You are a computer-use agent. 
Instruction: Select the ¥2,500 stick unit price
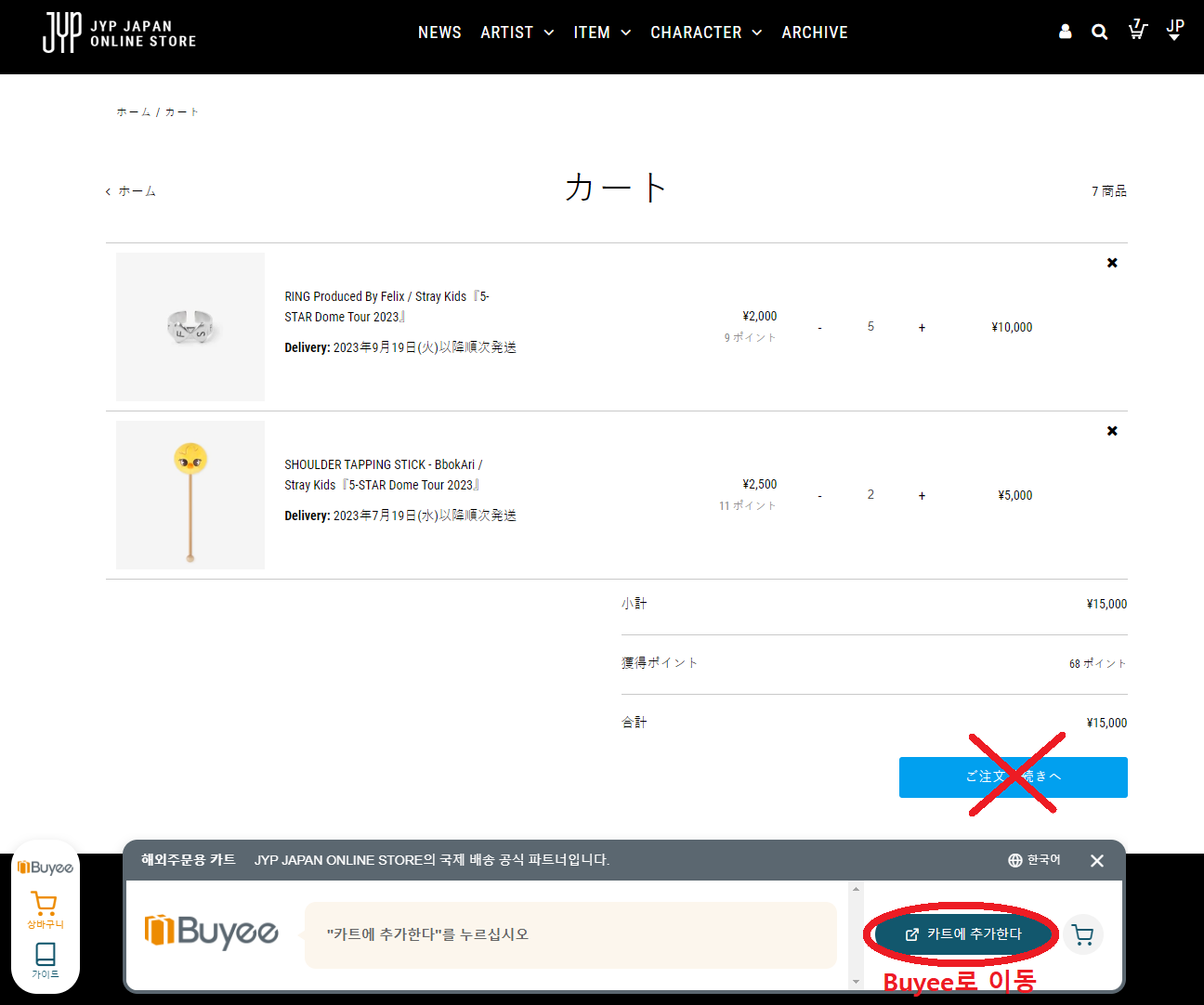[x=760, y=484]
